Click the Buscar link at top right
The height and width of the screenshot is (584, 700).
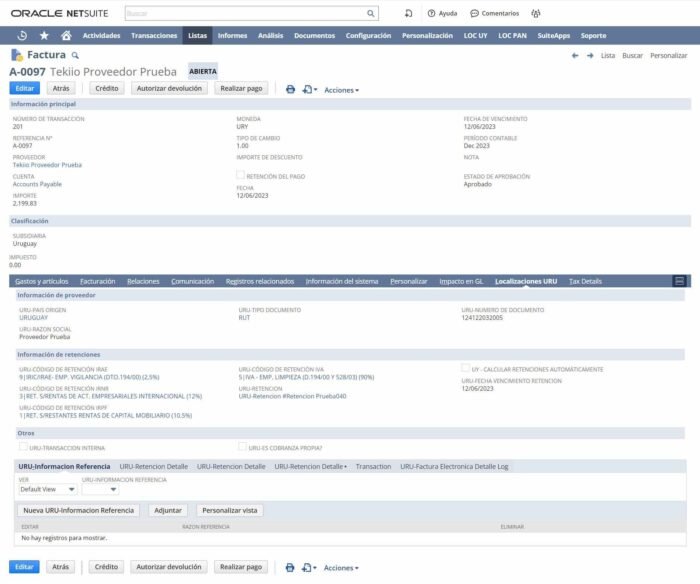(x=633, y=55)
